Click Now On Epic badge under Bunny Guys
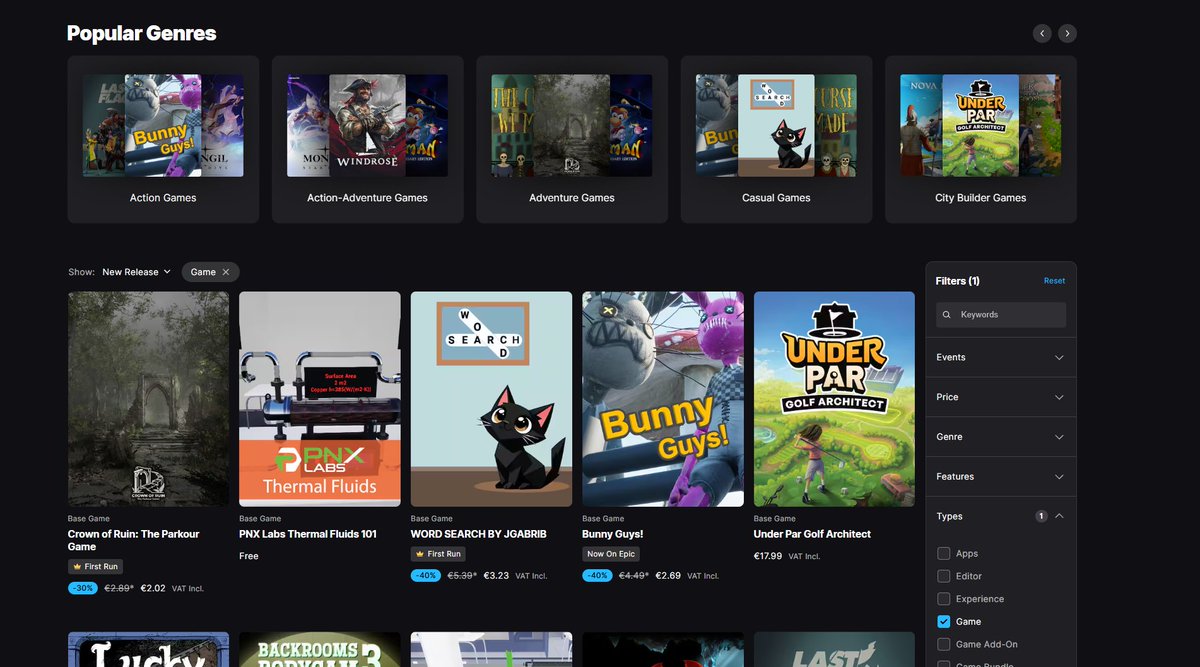Viewport: 1200px width, 667px height. tap(611, 554)
